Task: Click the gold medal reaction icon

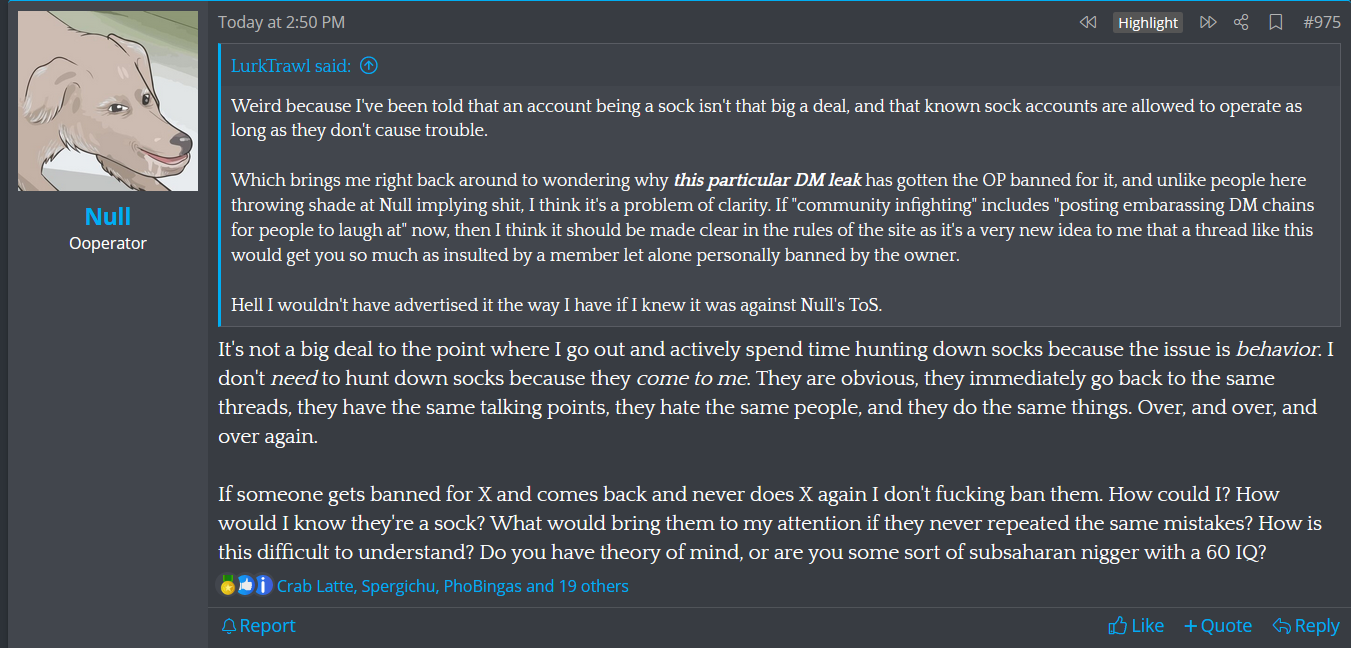Action: 228,585
